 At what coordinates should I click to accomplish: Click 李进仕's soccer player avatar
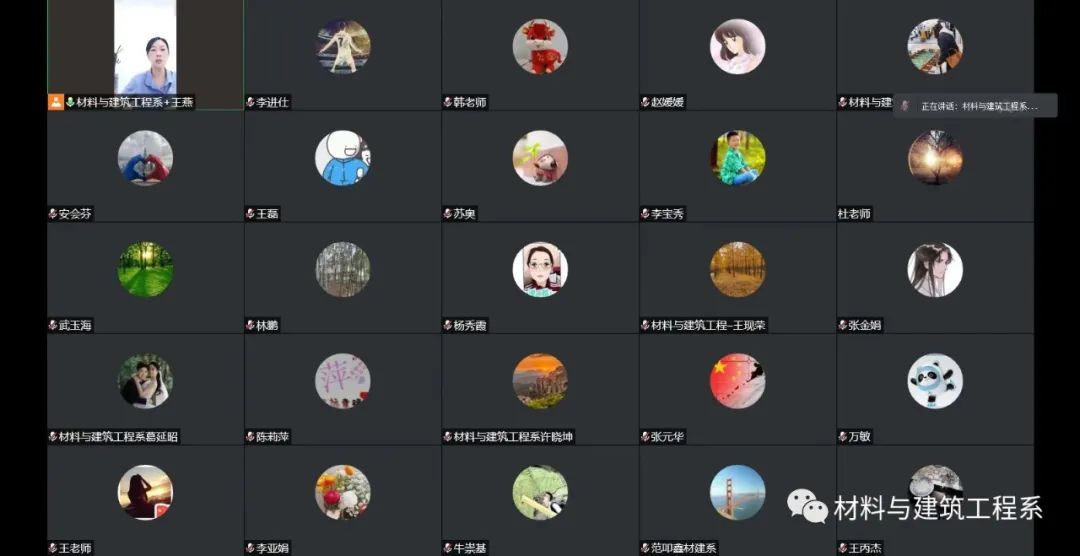click(x=343, y=46)
